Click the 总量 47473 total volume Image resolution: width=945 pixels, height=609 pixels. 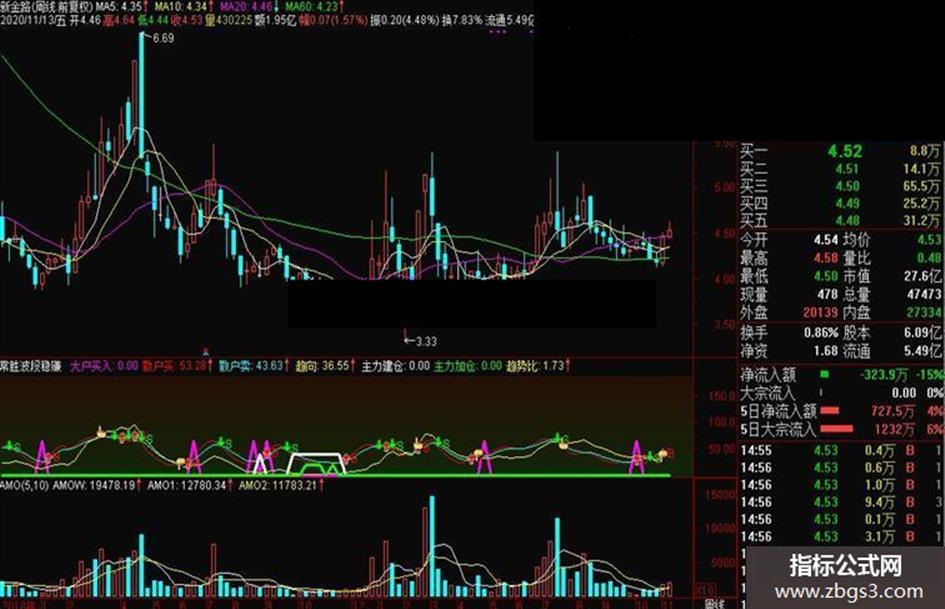click(924, 294)
